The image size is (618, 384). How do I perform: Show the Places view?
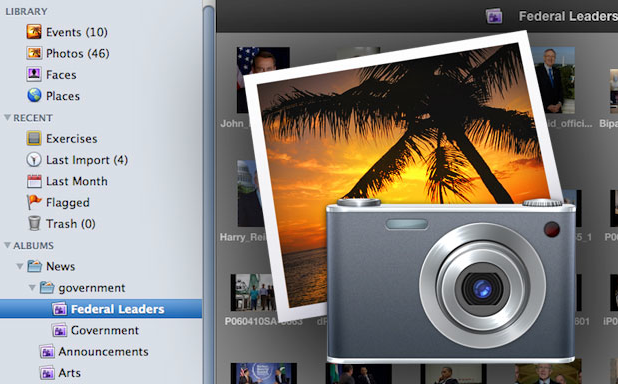pos(63,96)
